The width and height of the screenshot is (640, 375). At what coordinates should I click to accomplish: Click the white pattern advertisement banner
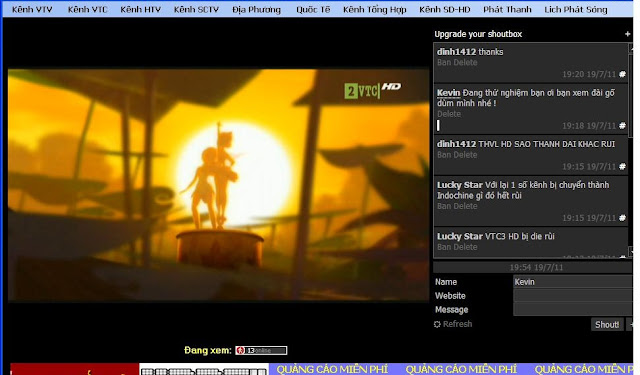pos(204,369)
